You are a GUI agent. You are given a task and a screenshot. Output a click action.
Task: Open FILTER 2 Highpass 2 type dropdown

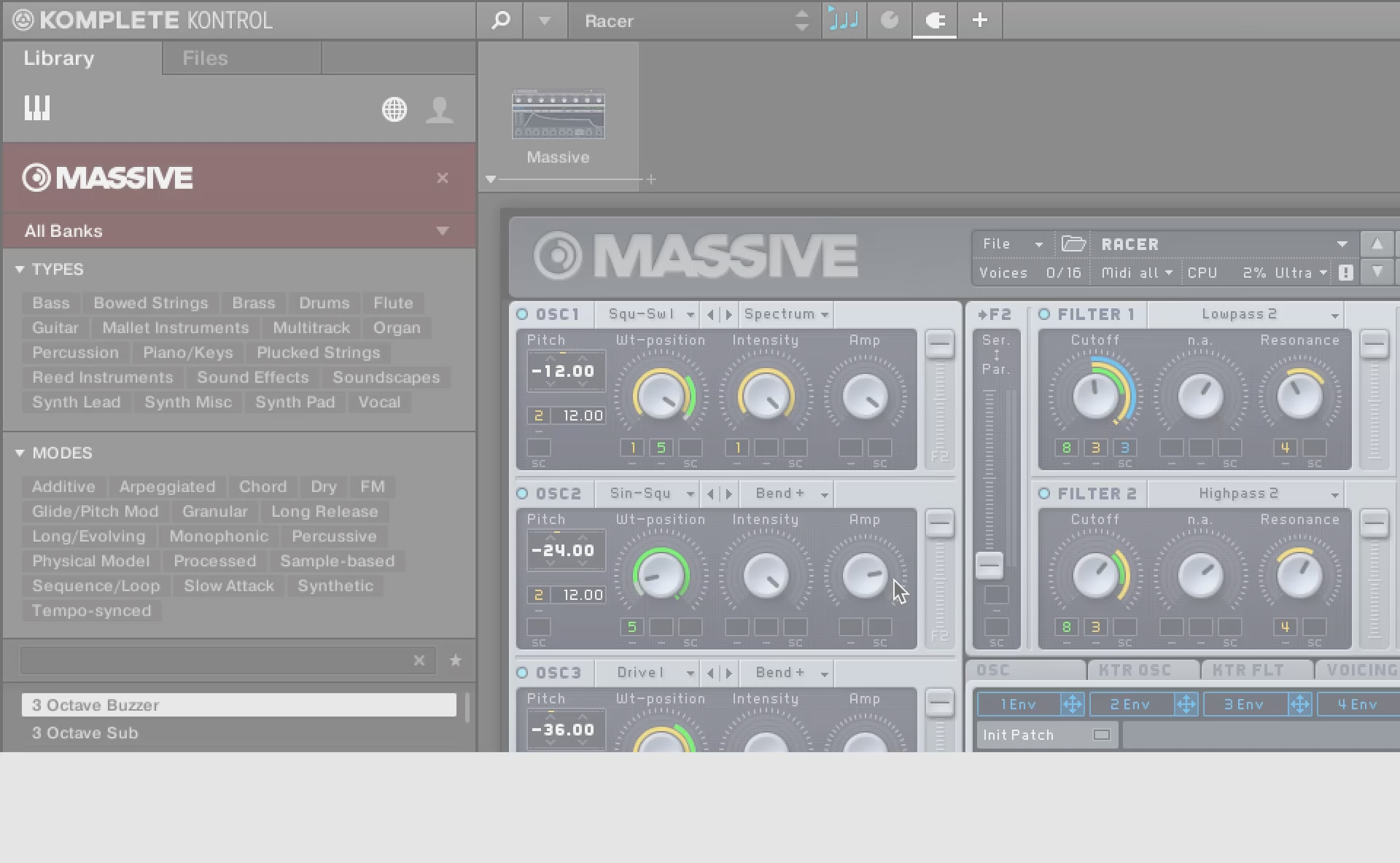1247,493
